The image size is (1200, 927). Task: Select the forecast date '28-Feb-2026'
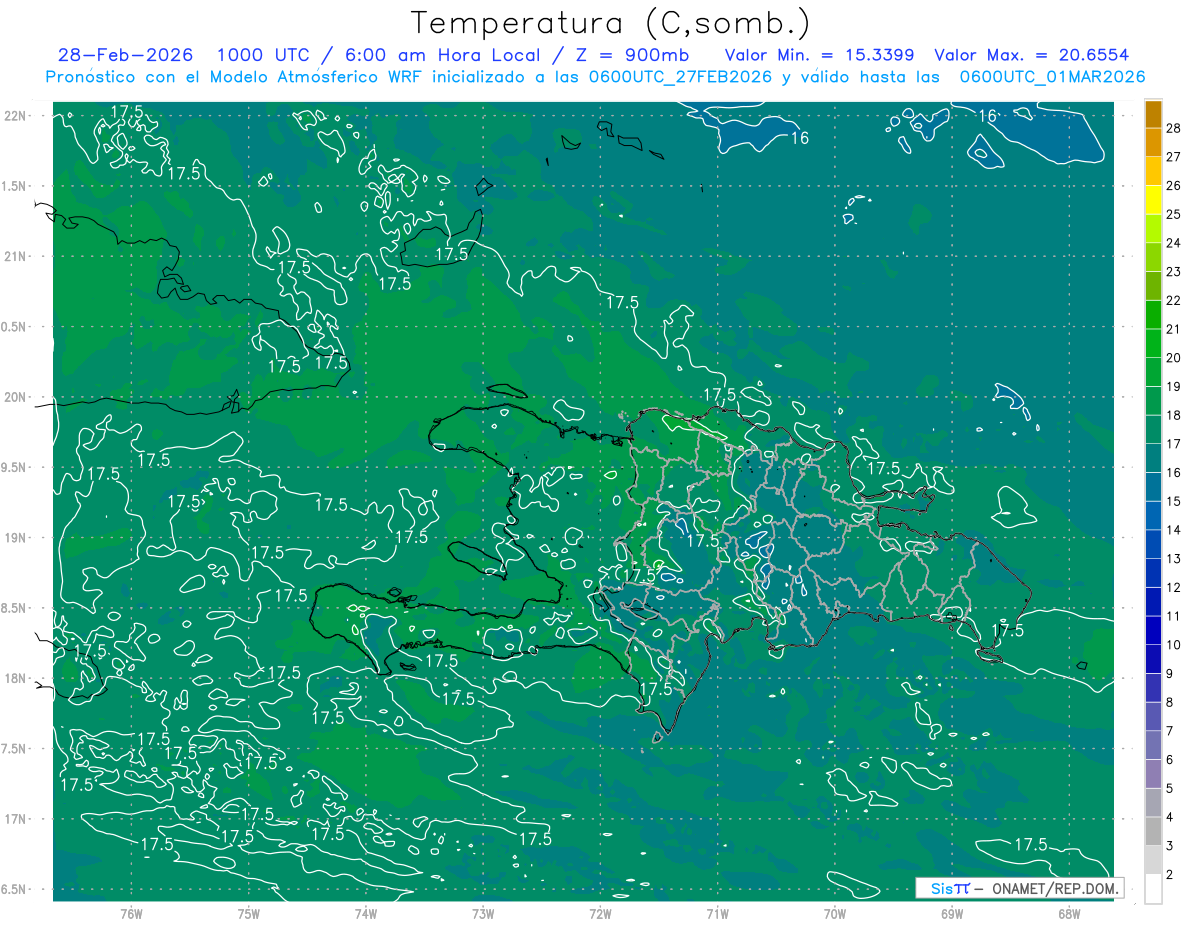click(x=126, y=55)
